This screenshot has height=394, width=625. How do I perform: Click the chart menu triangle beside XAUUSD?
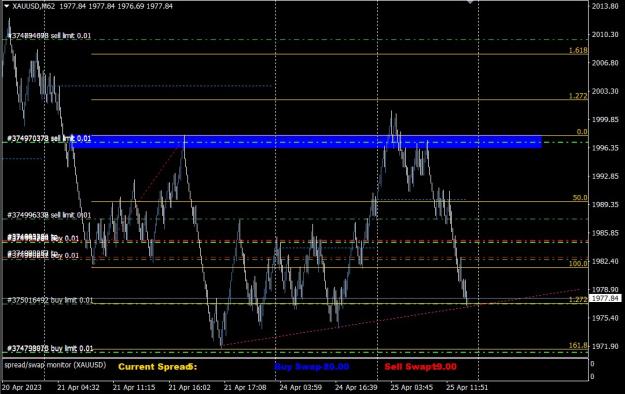(x=6, y=6)
